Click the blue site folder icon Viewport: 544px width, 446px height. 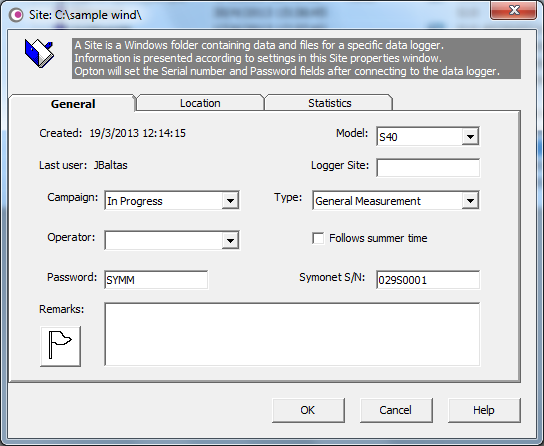(39, 53)
